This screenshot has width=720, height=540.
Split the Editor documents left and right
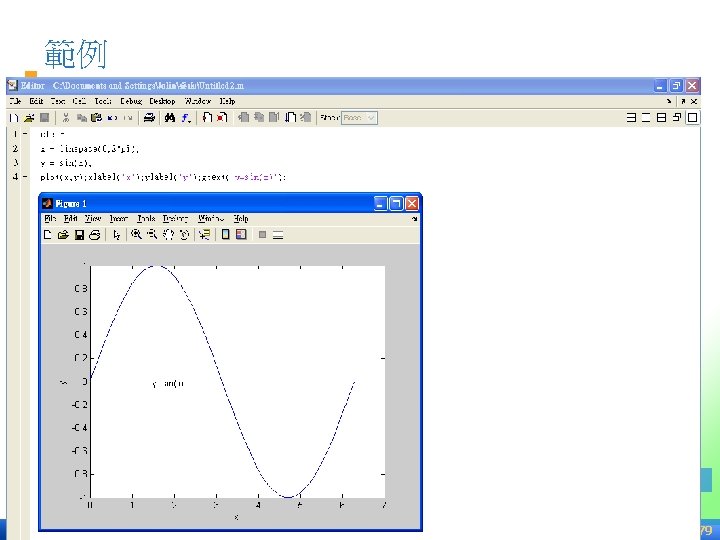(x=646, y=118)
